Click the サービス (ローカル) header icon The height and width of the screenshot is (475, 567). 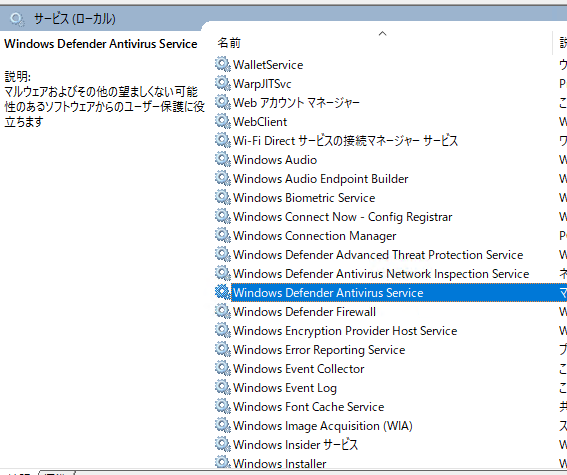pyautogui.click(x=17, y=18)
